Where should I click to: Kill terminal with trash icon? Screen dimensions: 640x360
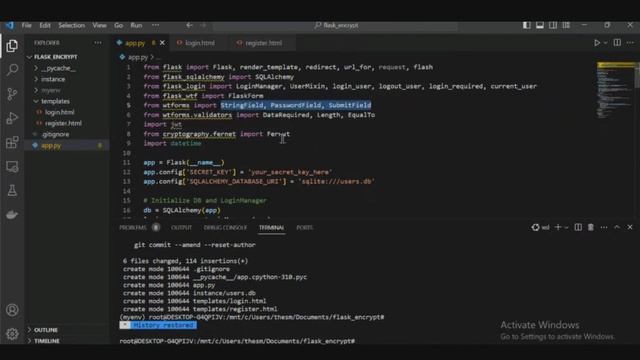591,227
